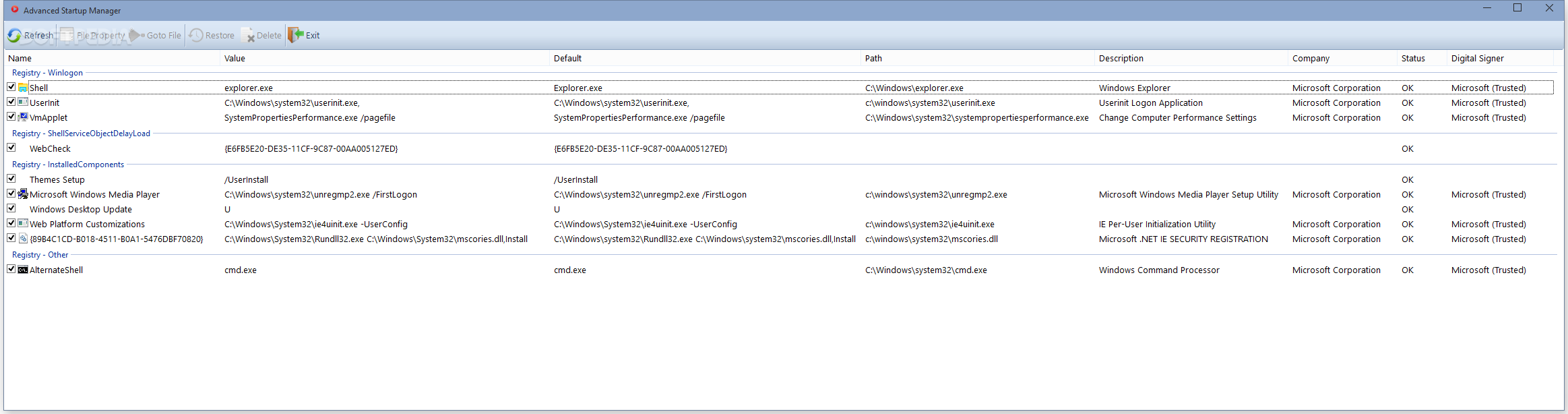Select the Shell row name
This screenshot has width=1568, height=414.
click(38, 88)
